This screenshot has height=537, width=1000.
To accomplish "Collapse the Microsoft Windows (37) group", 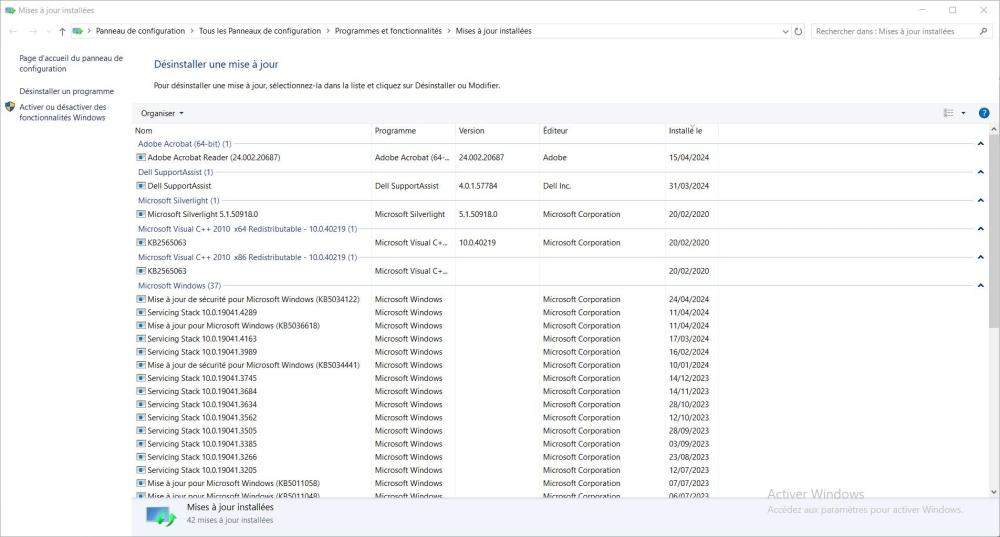I will coord(980,286).
